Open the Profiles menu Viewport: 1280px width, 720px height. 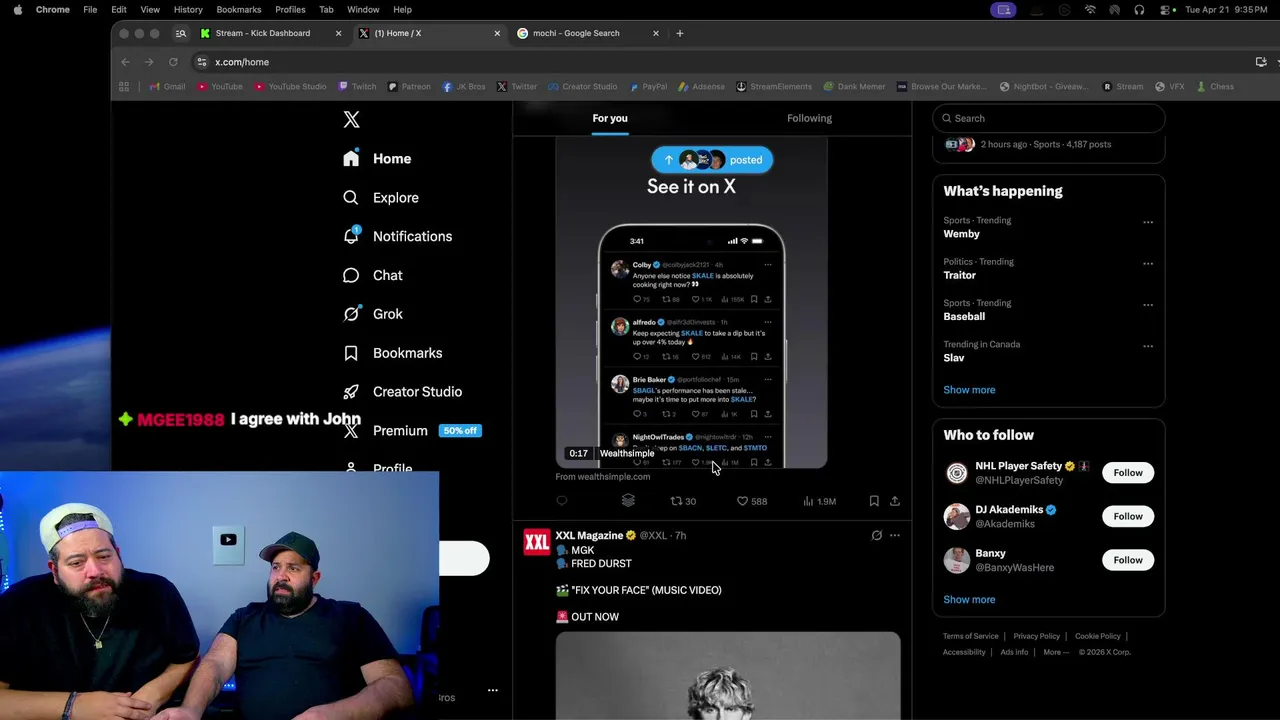coord(290,10)
